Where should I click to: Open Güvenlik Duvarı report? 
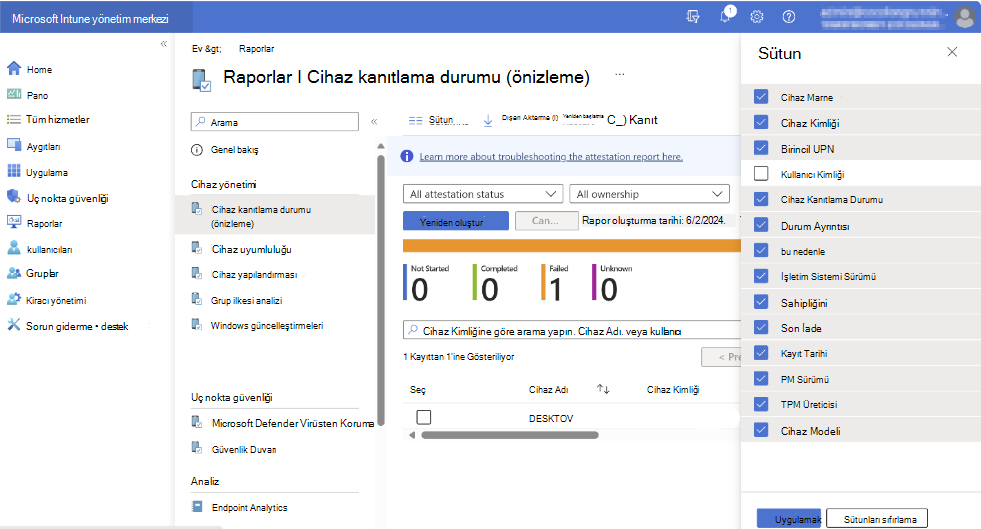coord(243,449)
